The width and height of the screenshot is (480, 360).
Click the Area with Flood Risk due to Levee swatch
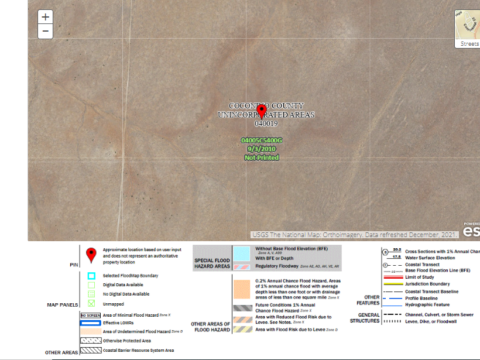tap(243, 329)
